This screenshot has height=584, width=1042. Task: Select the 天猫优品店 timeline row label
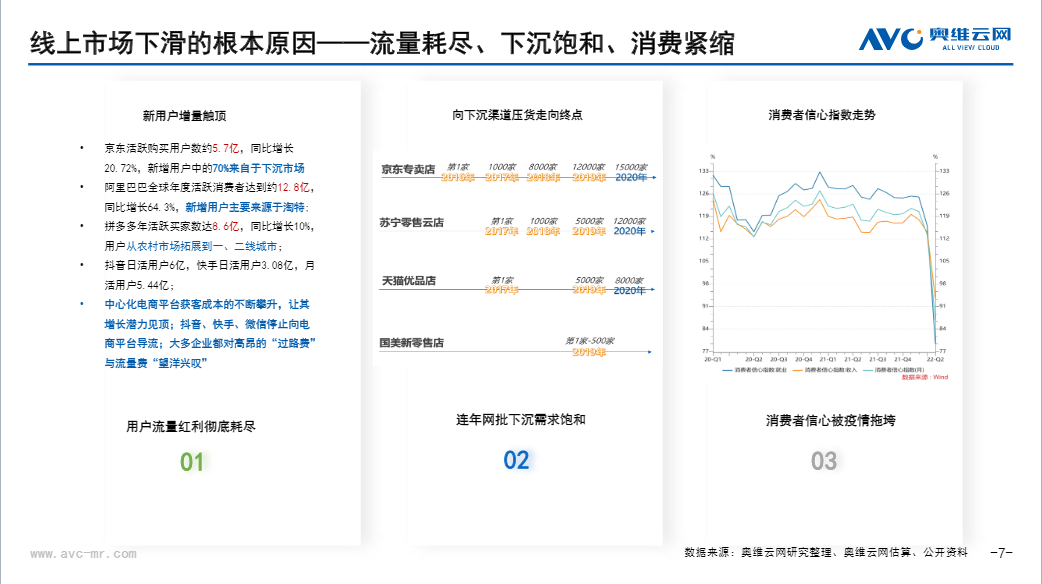(408, 281)
